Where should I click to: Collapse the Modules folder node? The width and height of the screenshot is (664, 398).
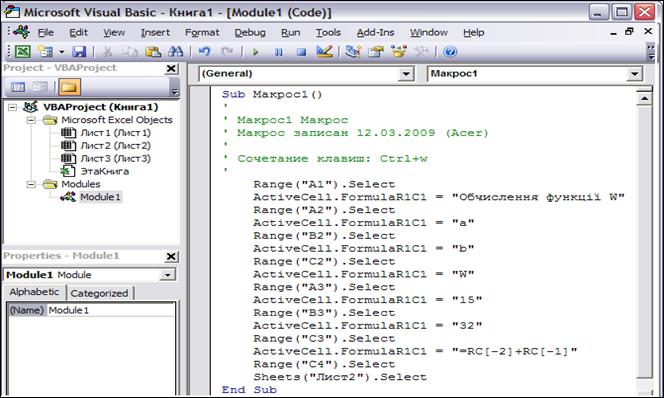[31, 184]
